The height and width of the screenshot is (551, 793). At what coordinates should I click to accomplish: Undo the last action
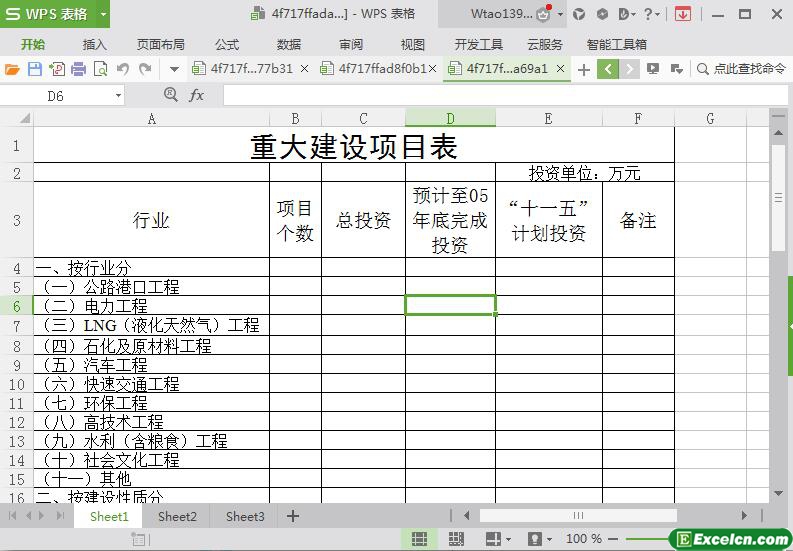[x=122, y=69]
